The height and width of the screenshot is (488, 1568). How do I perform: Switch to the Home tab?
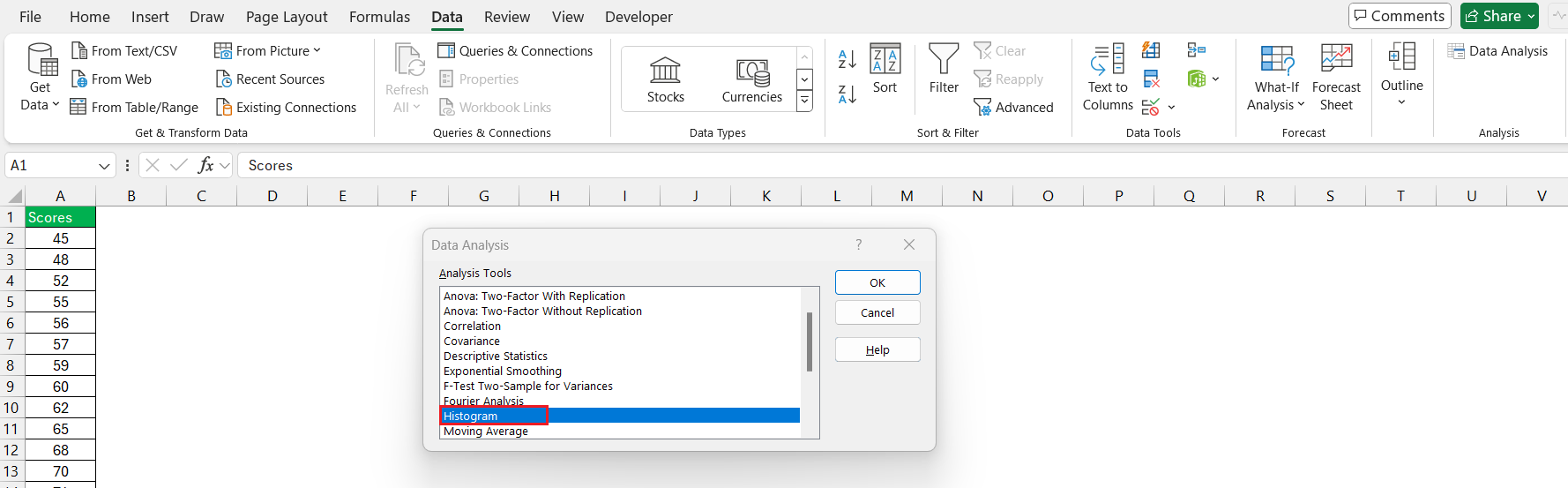click(x=90, y=17)
